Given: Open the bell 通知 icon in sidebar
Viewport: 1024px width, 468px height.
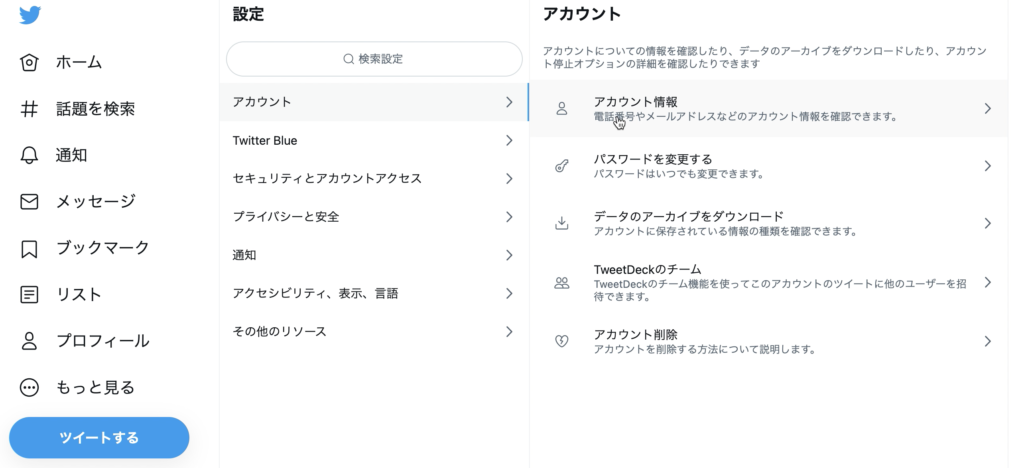Looking at the screenshot, I should coord(29,155).
